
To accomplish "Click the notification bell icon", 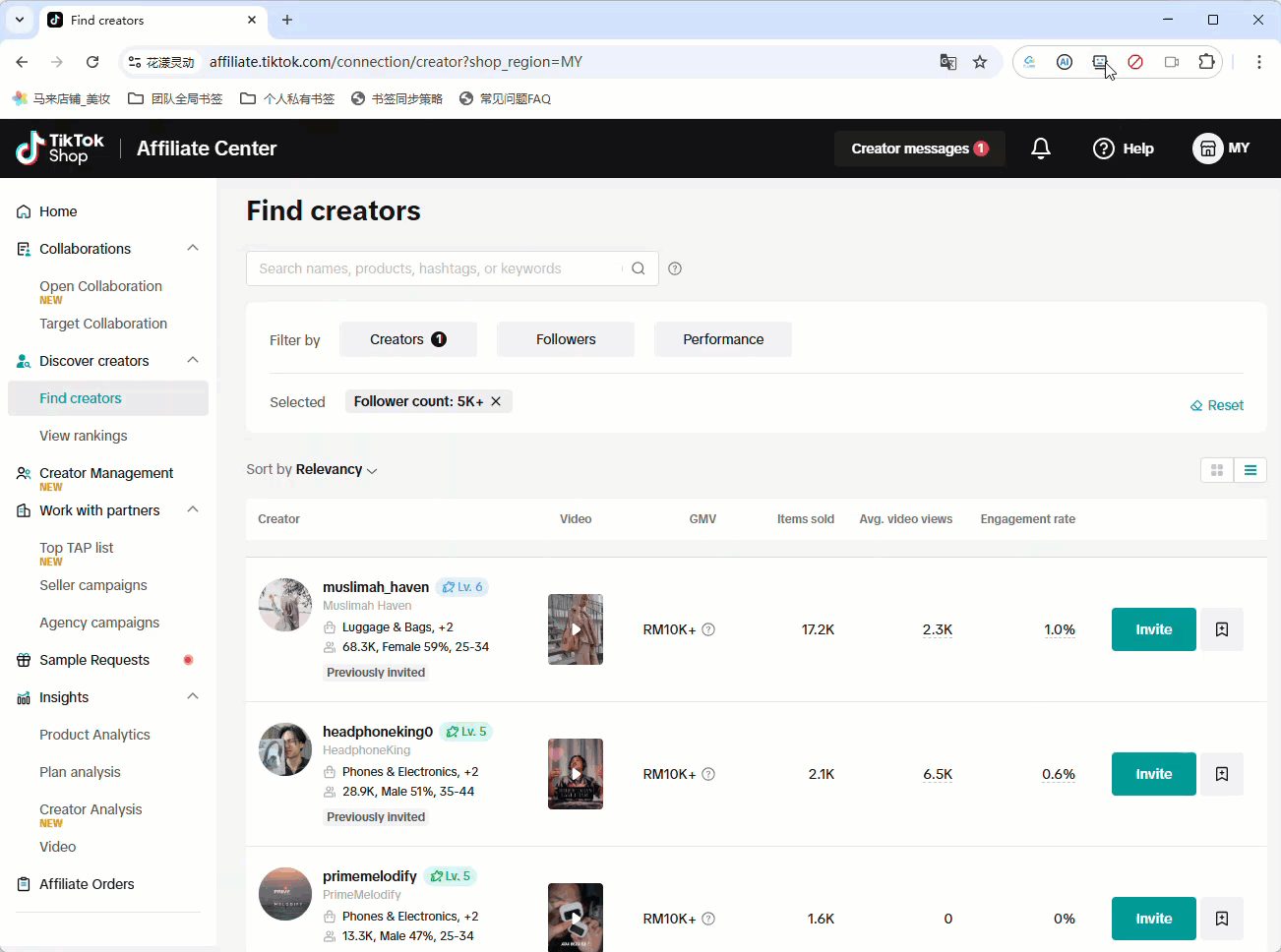I will [1041, 149].
